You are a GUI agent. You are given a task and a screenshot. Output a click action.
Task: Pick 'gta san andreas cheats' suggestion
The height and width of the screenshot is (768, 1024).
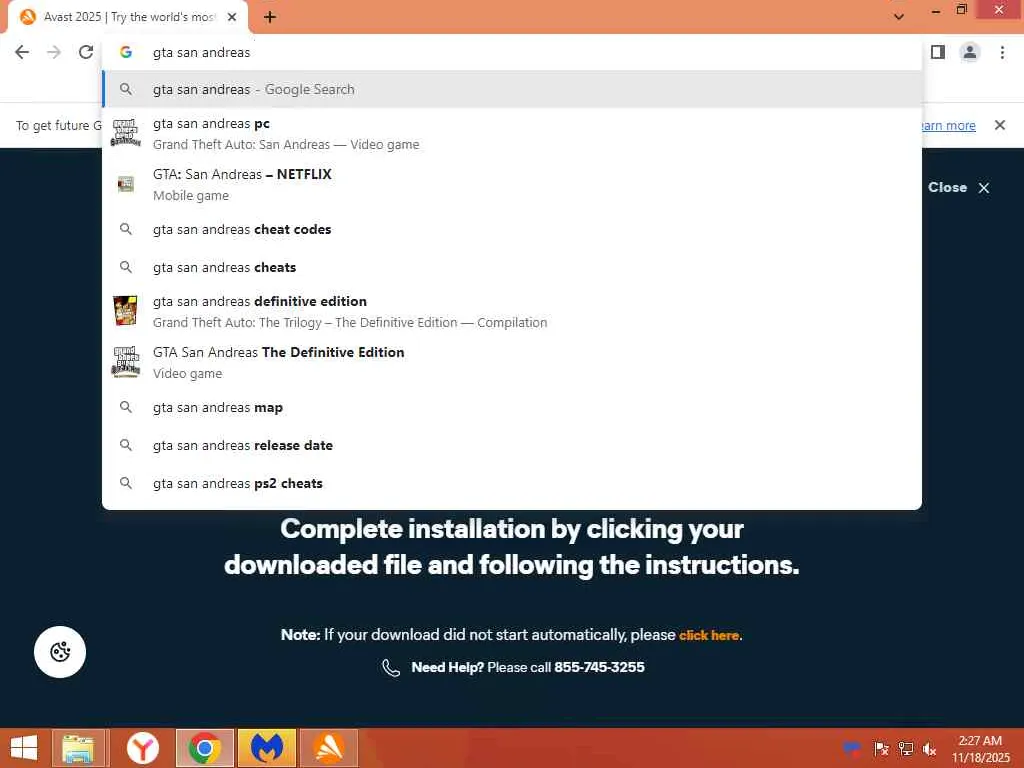512,267
